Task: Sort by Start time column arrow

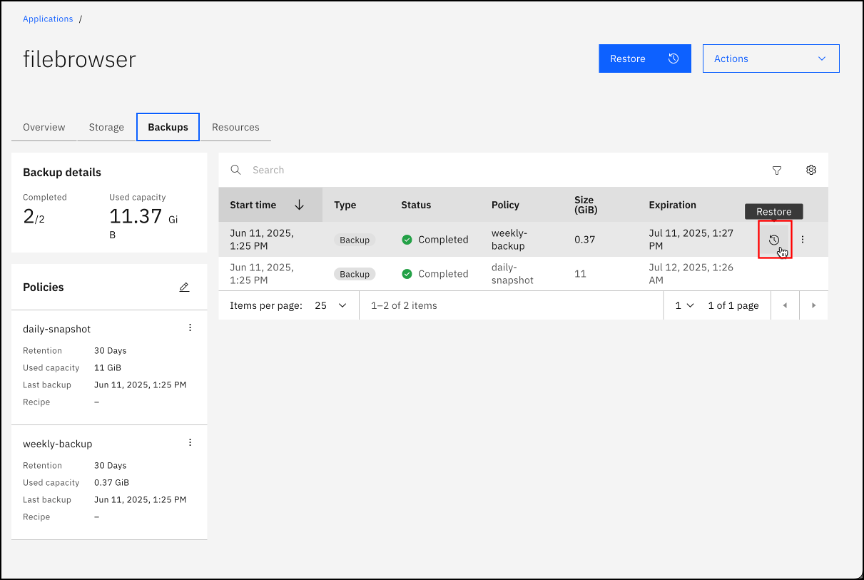Action: (x=299, y=205)
